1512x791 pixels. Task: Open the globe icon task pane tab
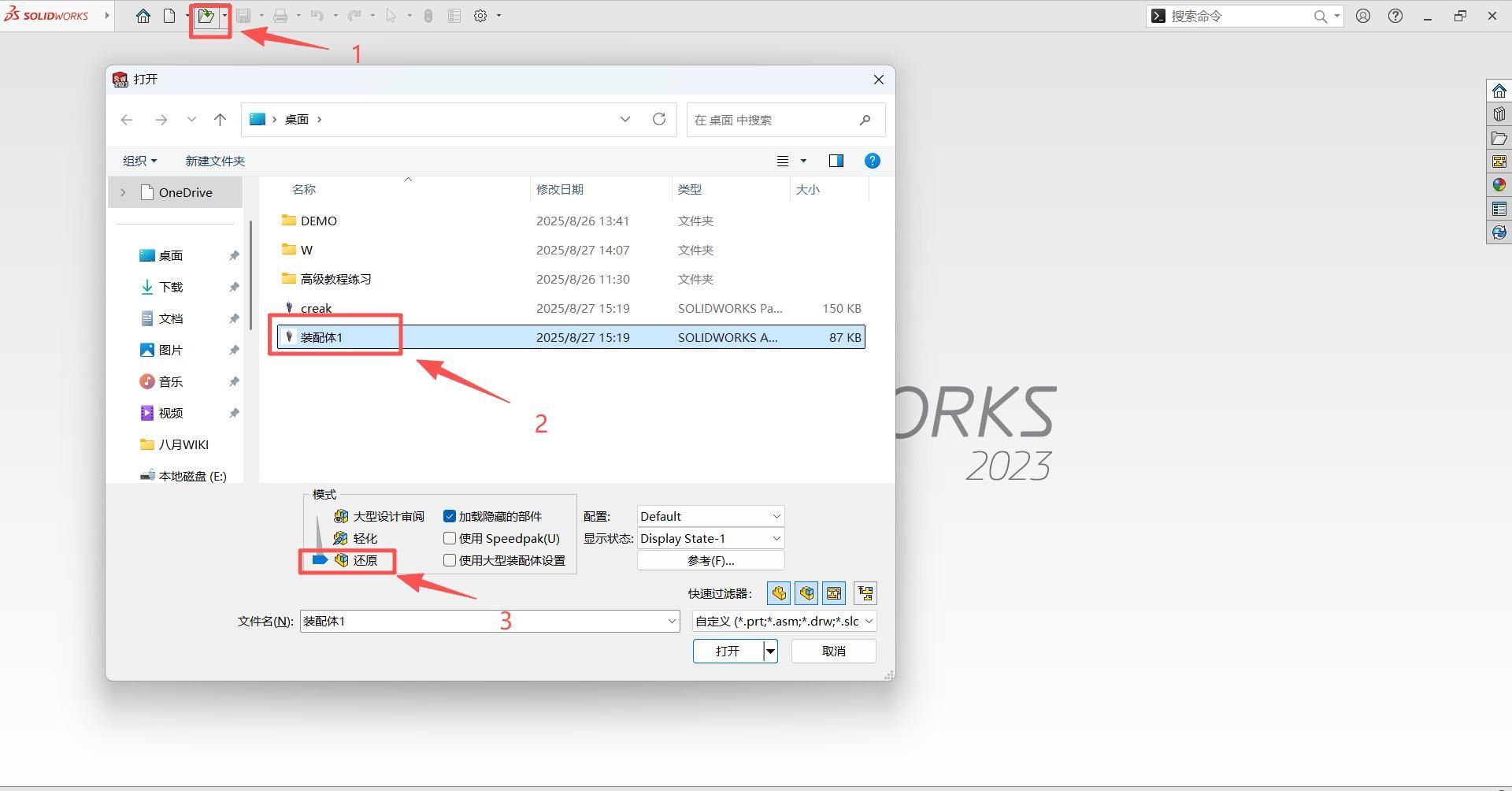tap(1499, 232)
